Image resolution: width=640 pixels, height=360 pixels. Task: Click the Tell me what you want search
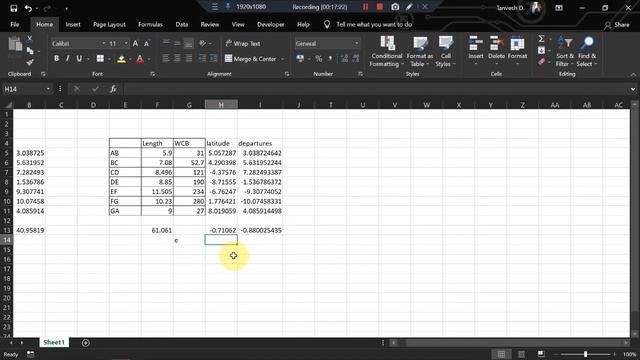point(374,24)
